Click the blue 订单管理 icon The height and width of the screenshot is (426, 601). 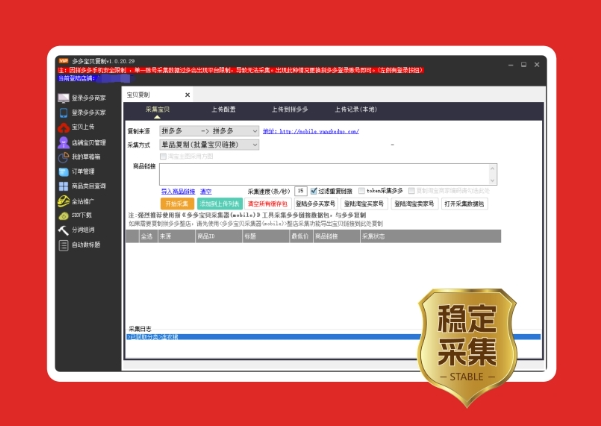(x=63, y=172)
